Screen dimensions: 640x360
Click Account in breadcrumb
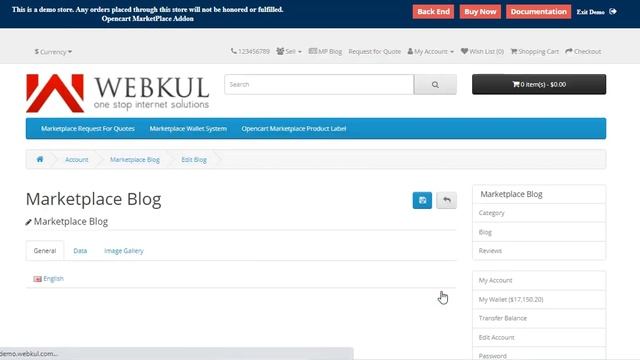click(77, 160)
